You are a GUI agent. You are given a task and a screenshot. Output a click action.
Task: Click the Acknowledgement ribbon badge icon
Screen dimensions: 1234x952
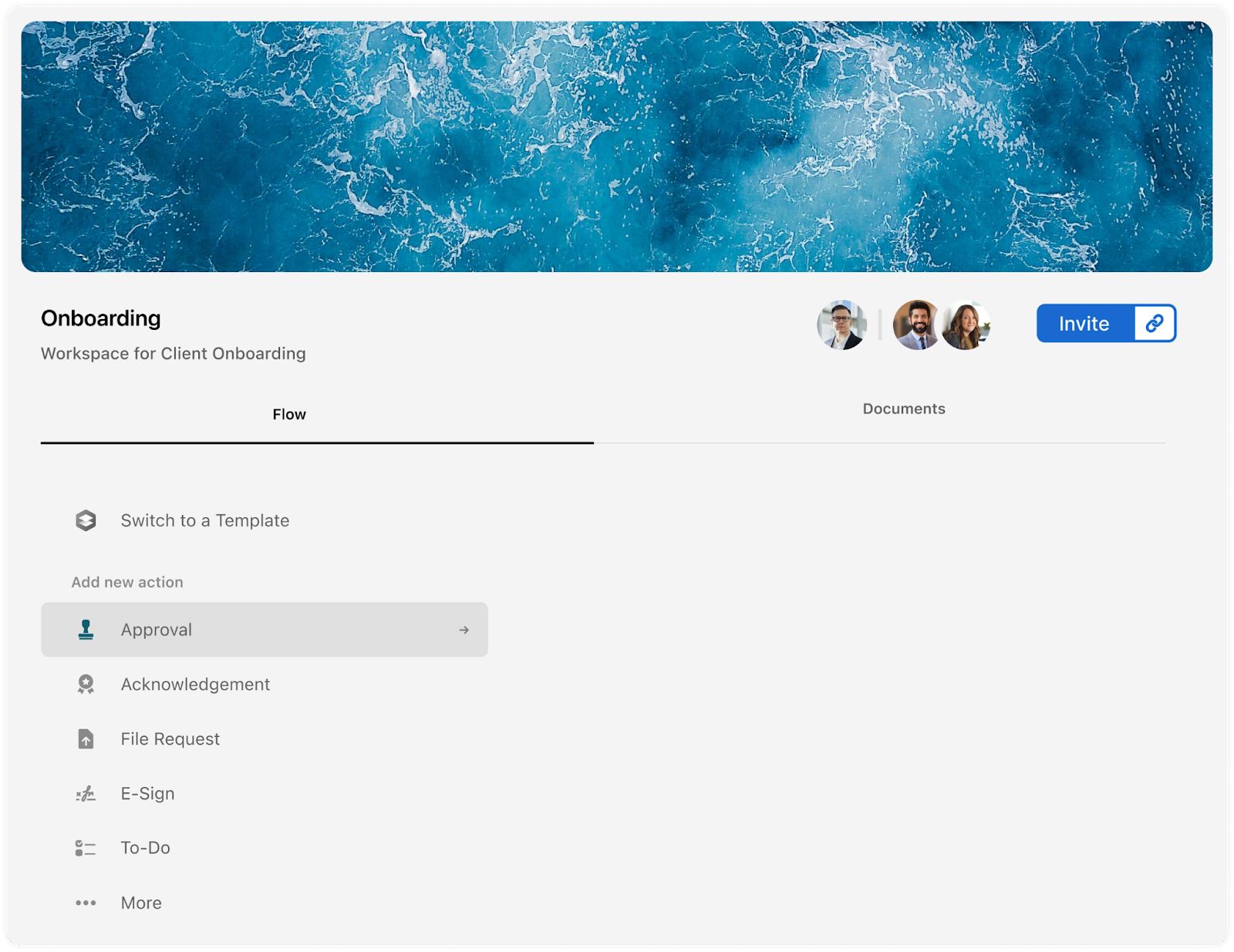(86, 684)
